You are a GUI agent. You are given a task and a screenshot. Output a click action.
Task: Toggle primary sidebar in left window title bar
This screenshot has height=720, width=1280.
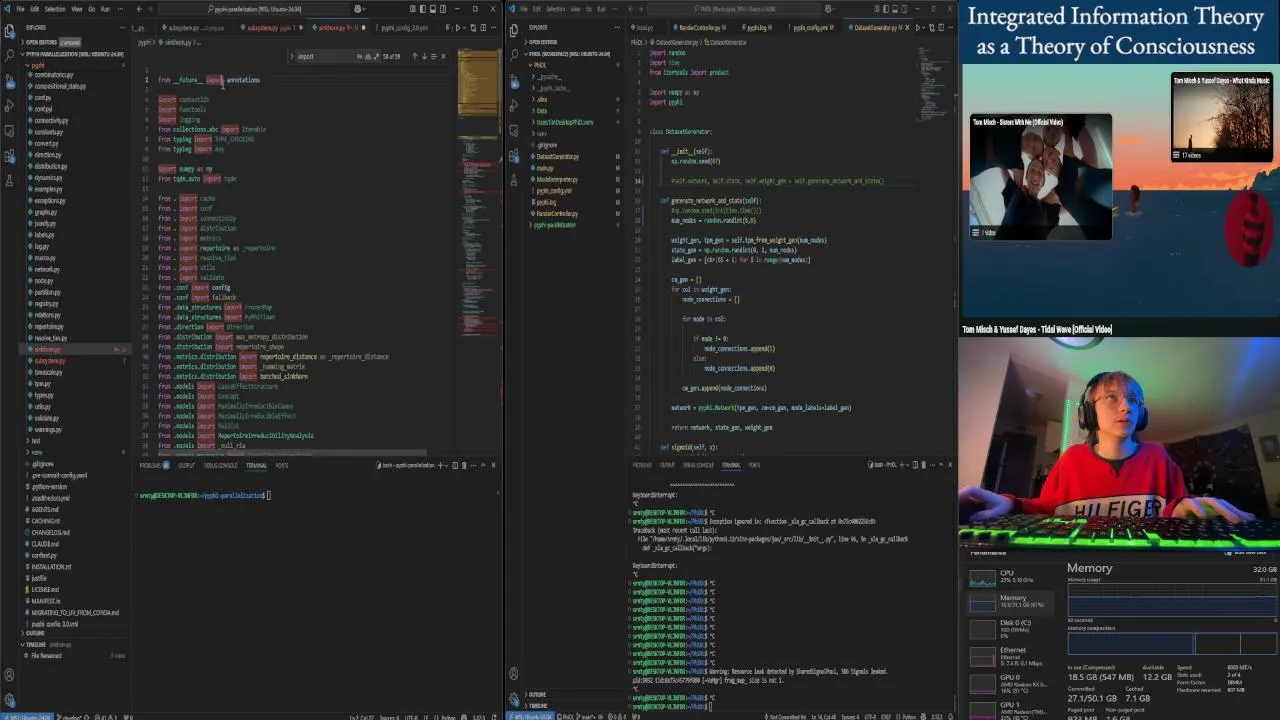422,9
